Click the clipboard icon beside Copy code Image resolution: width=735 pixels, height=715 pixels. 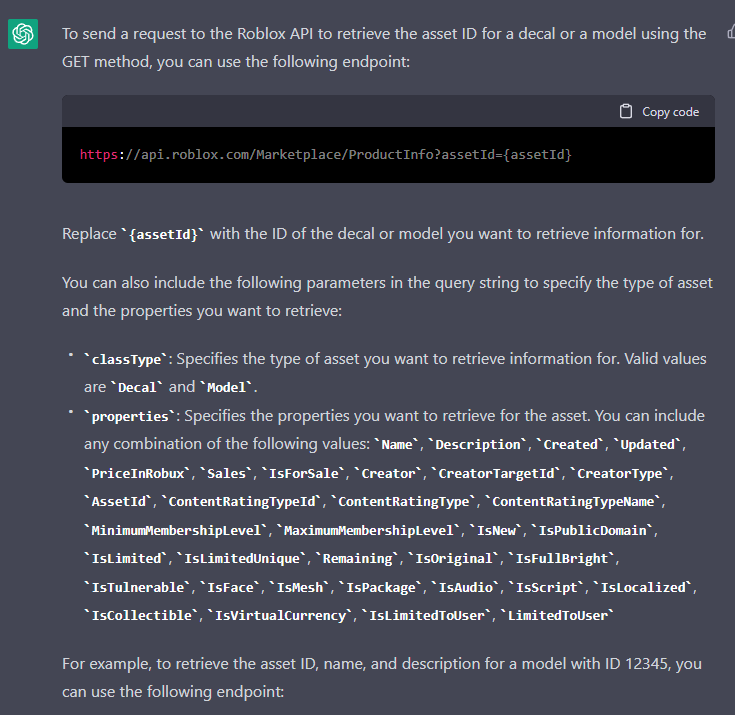click(626, 112)
